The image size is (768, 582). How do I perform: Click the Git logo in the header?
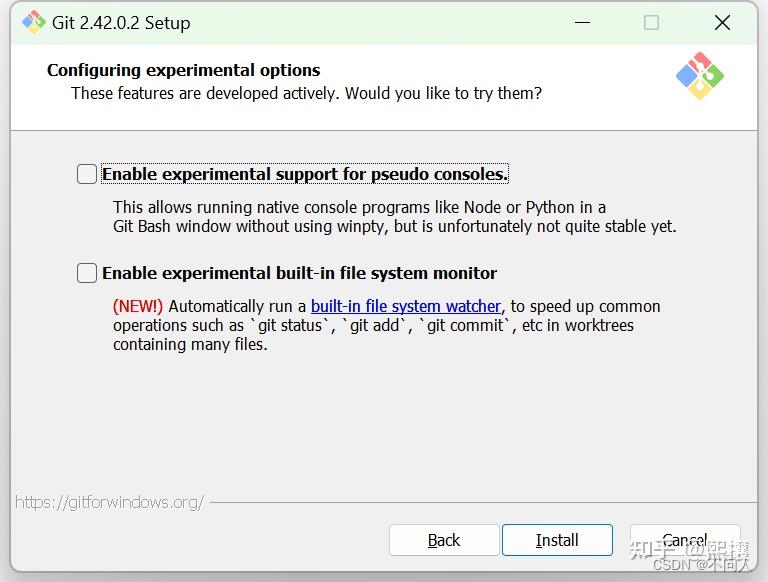[700, 76]
